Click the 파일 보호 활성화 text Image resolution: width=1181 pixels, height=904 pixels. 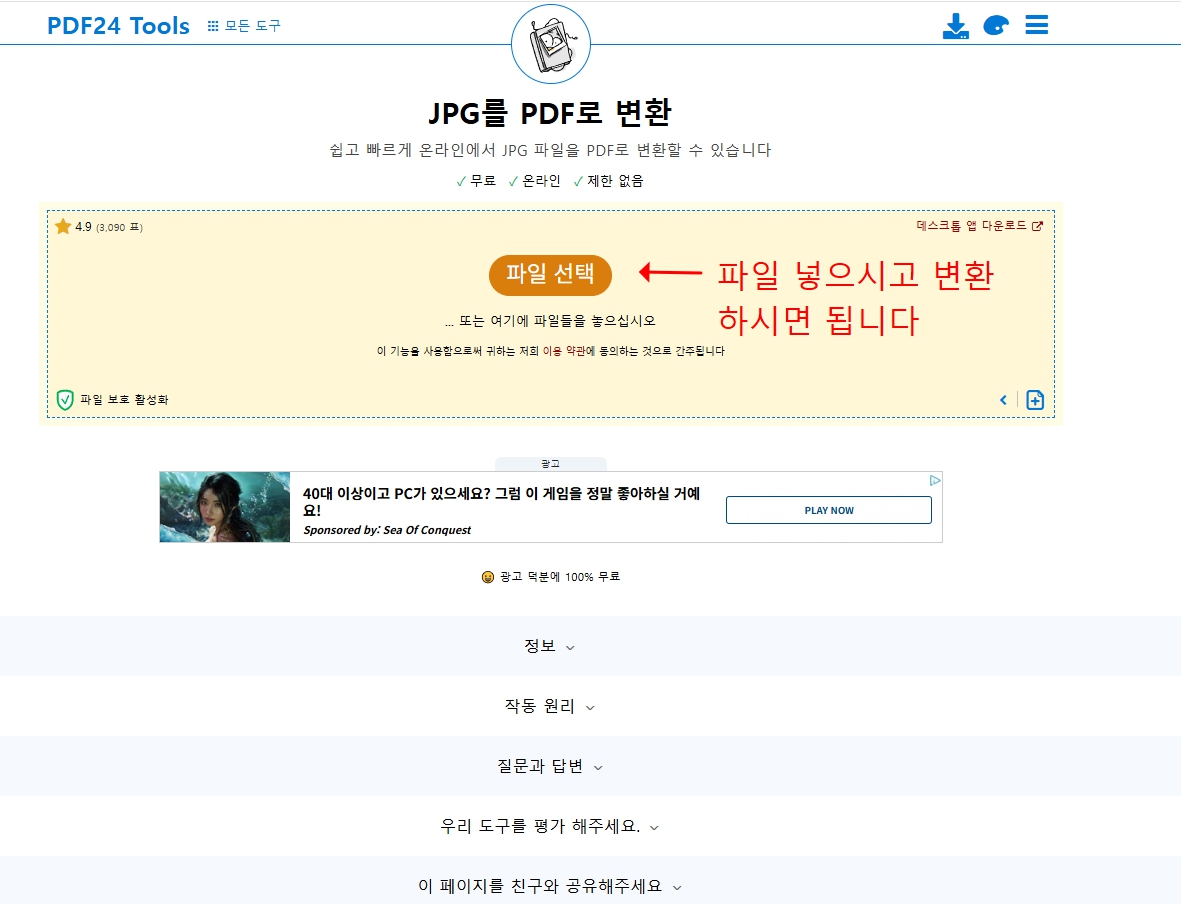pyautogui.click(x=124, y=399)
